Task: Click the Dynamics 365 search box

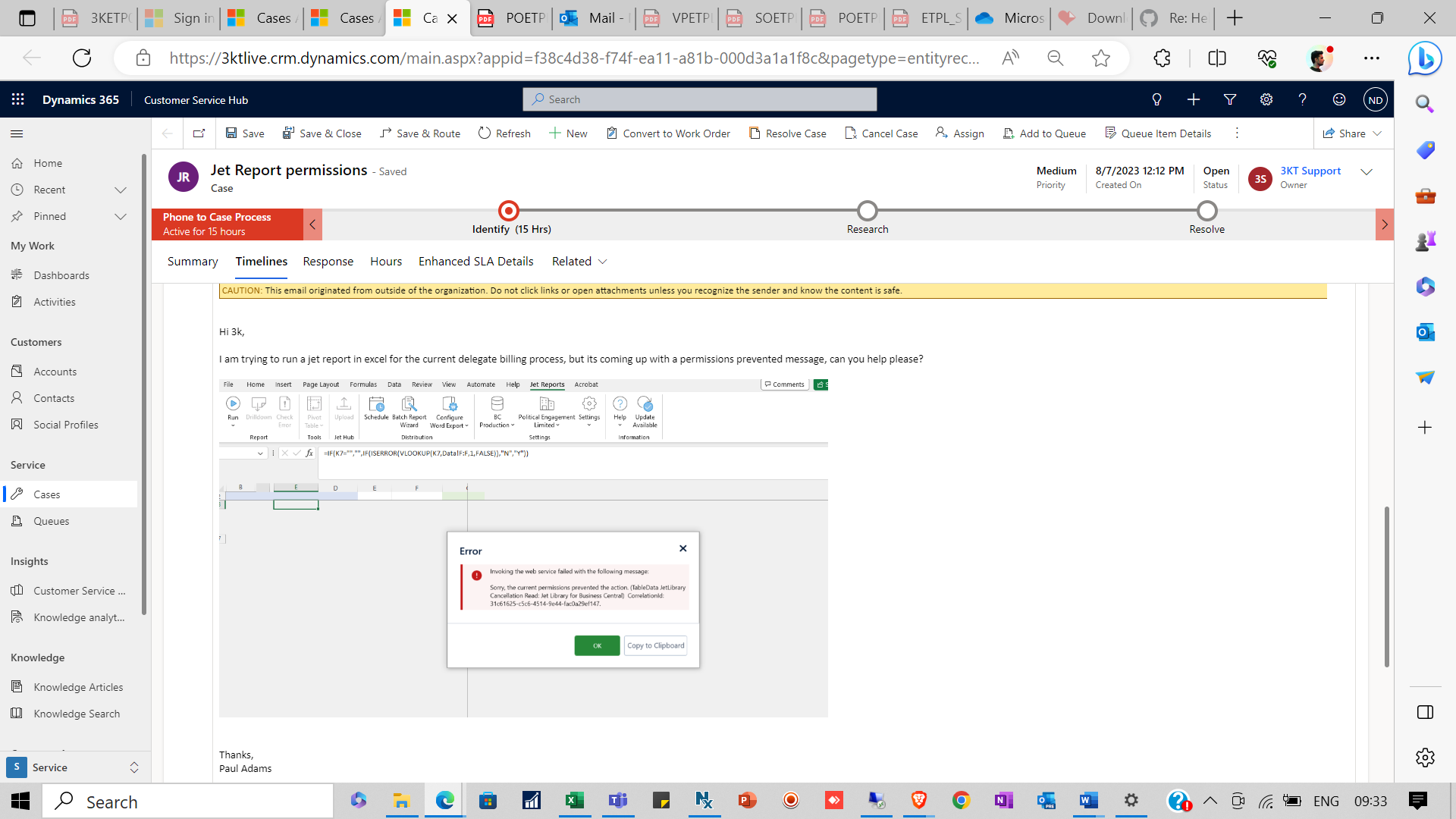Action: click(x=698, y=99)
